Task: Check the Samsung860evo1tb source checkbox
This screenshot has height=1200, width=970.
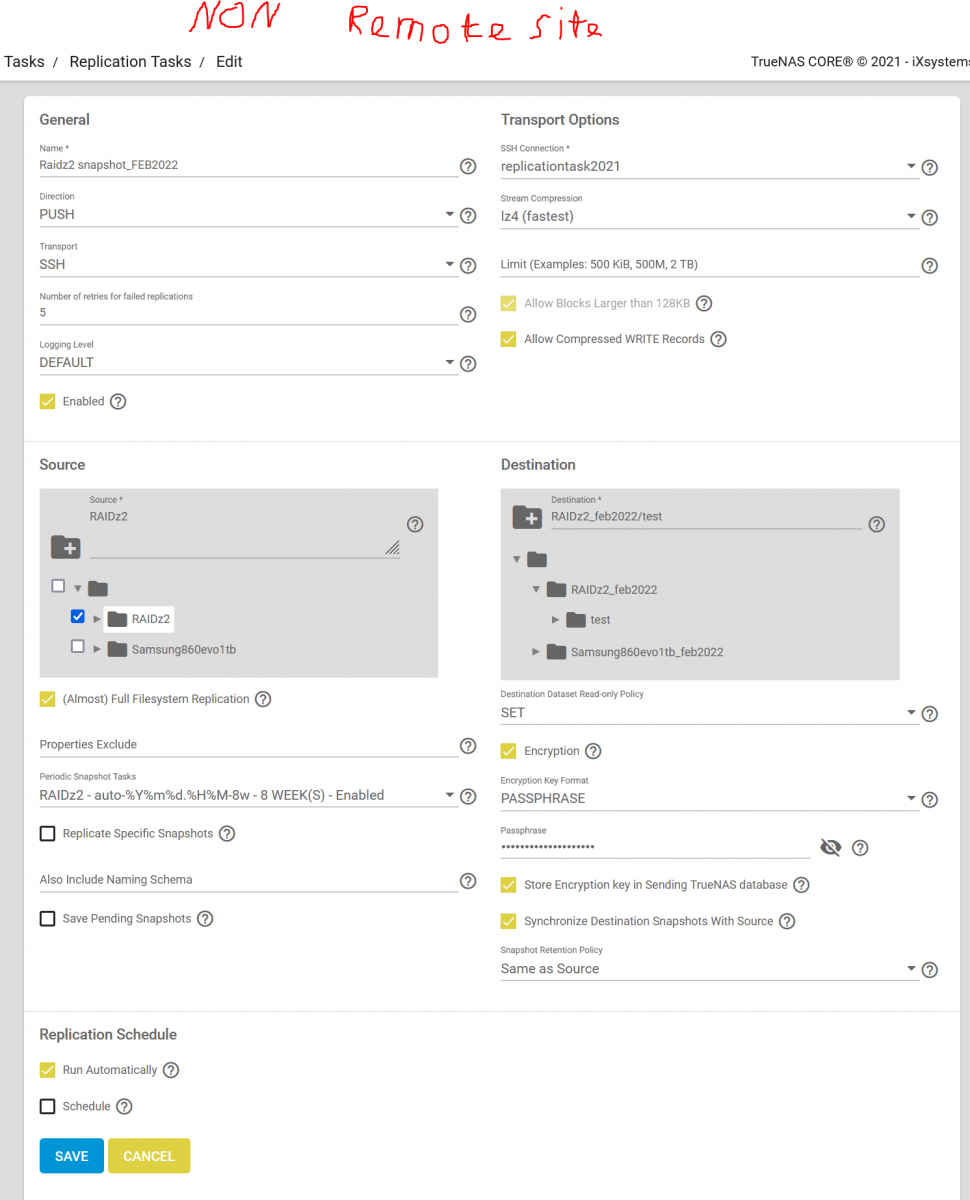Action: tap(78, 648)
